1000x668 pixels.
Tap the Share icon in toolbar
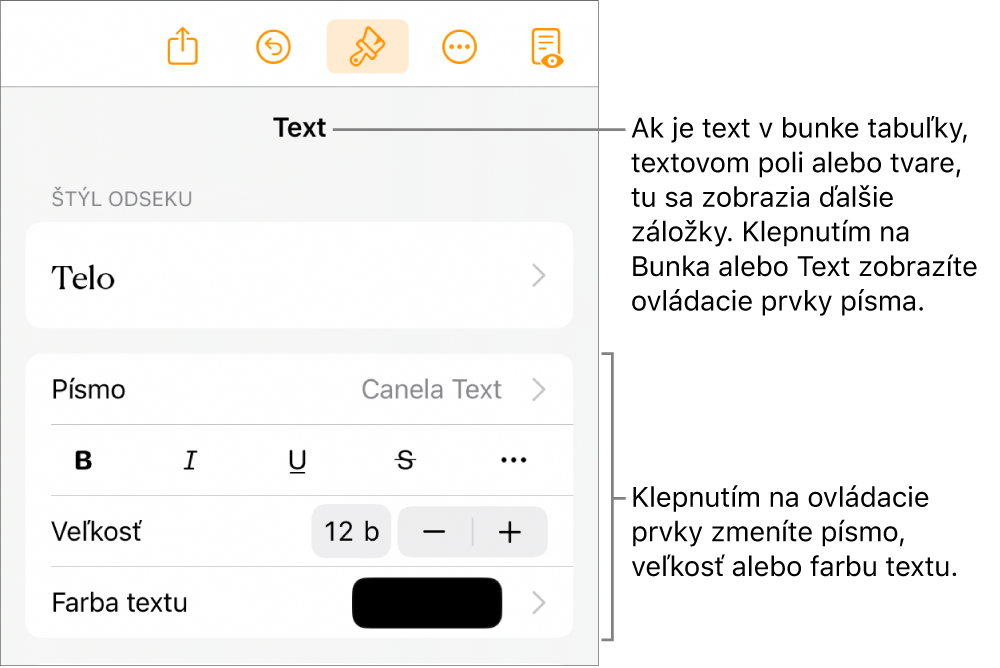(x=182, y=46)
